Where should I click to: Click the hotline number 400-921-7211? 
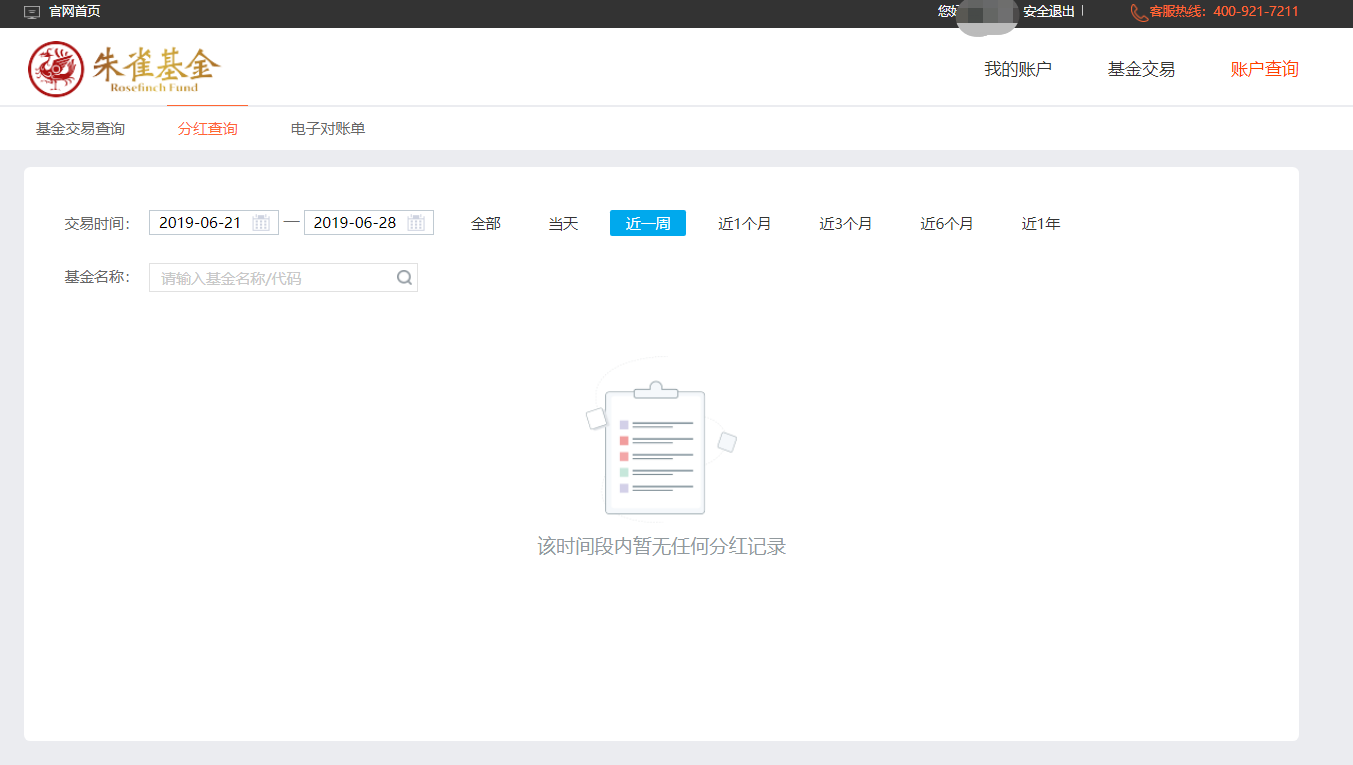coord(1256,12)
